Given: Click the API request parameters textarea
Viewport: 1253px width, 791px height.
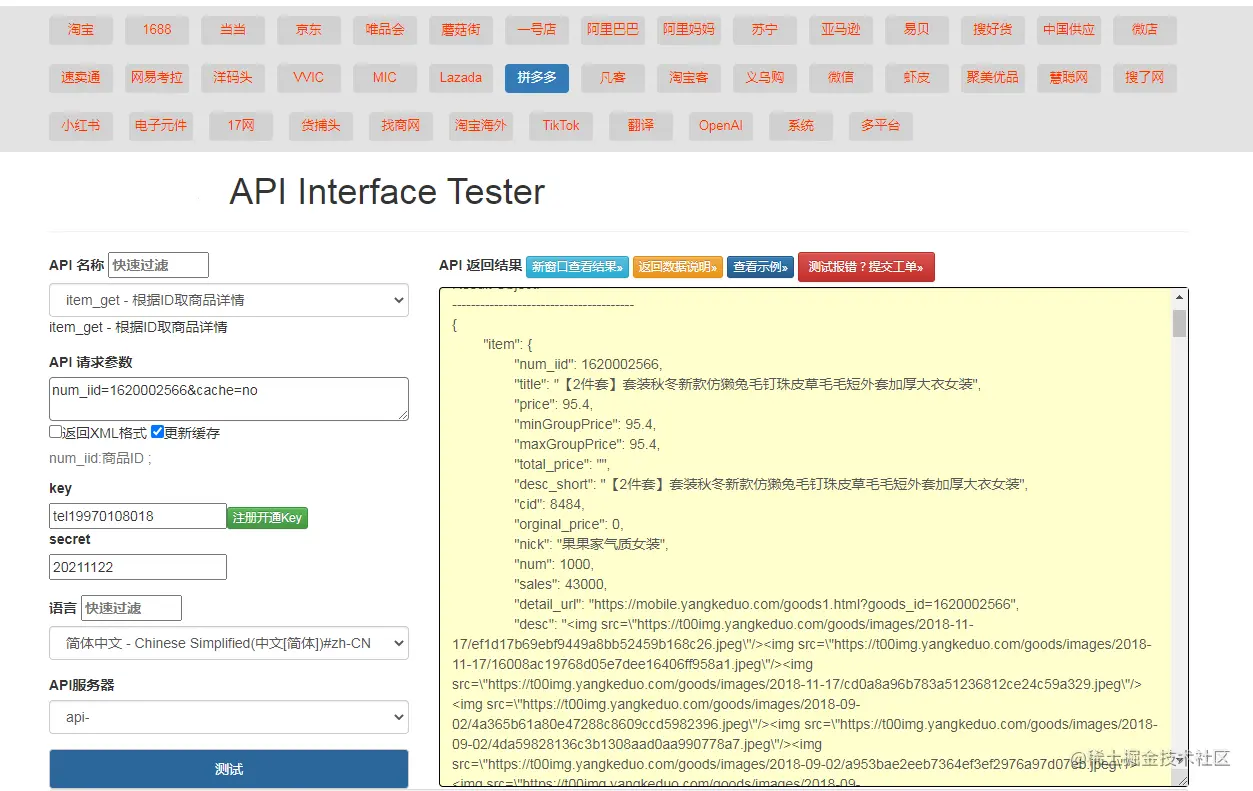Looking at the screenshot, I should [x=229, y=399].
